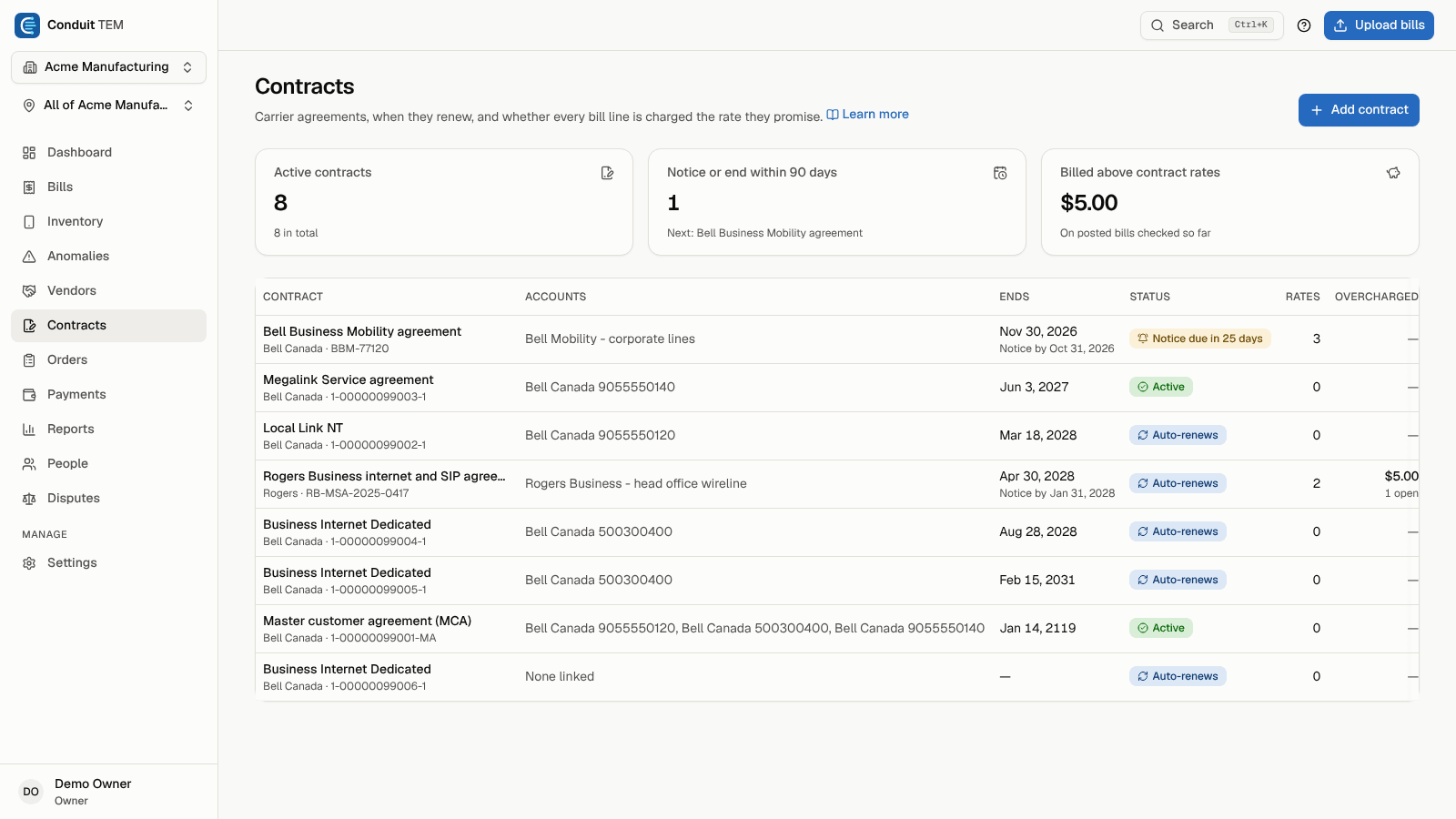Click the Active badge on Megalink Service agreement

(x=1161, y=387)
